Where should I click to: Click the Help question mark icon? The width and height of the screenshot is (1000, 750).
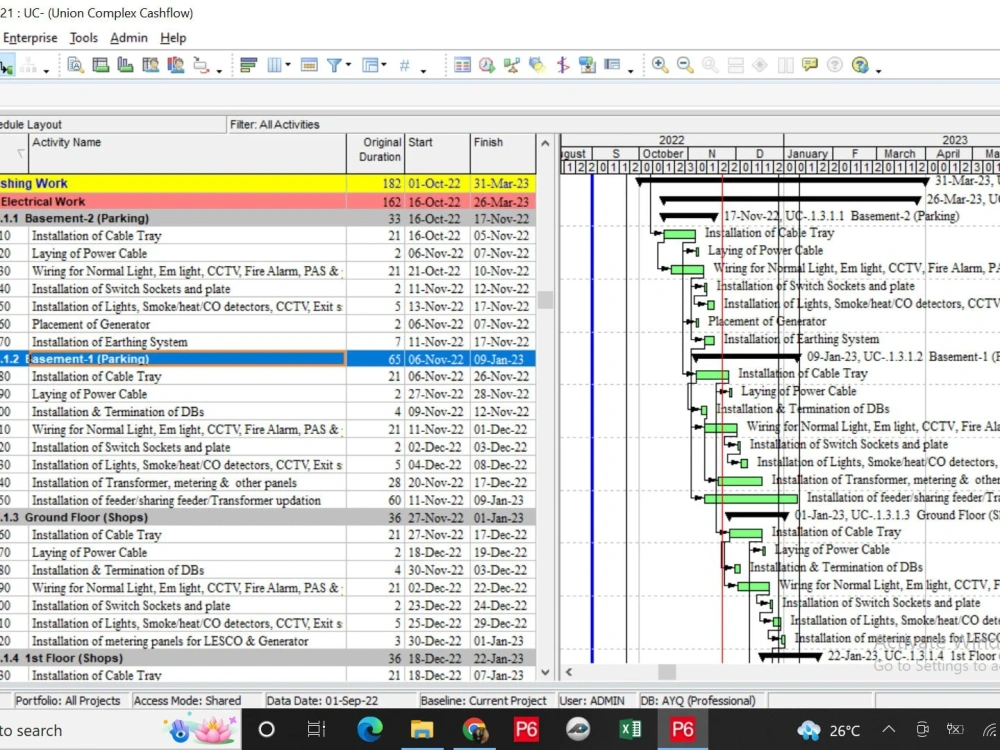coord(835,64)
